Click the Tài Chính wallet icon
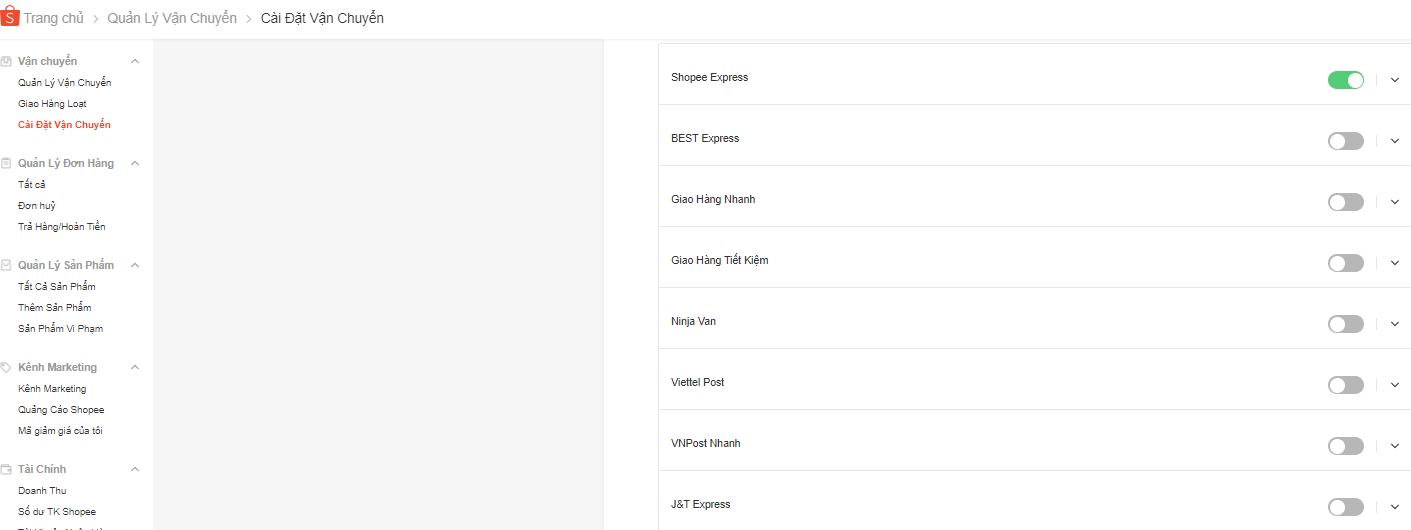Screen dimensions: 1411x530 pyautogui.click(x=7, y=470)
